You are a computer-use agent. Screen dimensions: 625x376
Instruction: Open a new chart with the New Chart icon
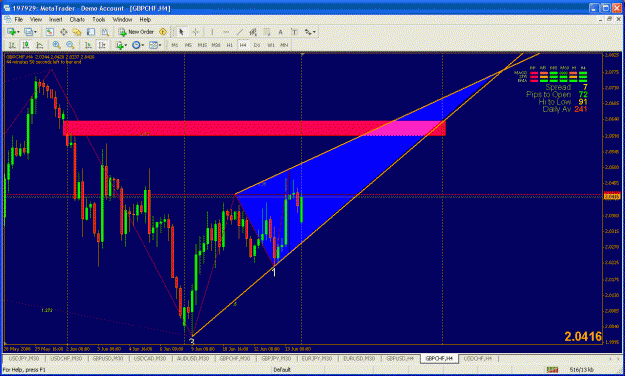coord(12,32)
